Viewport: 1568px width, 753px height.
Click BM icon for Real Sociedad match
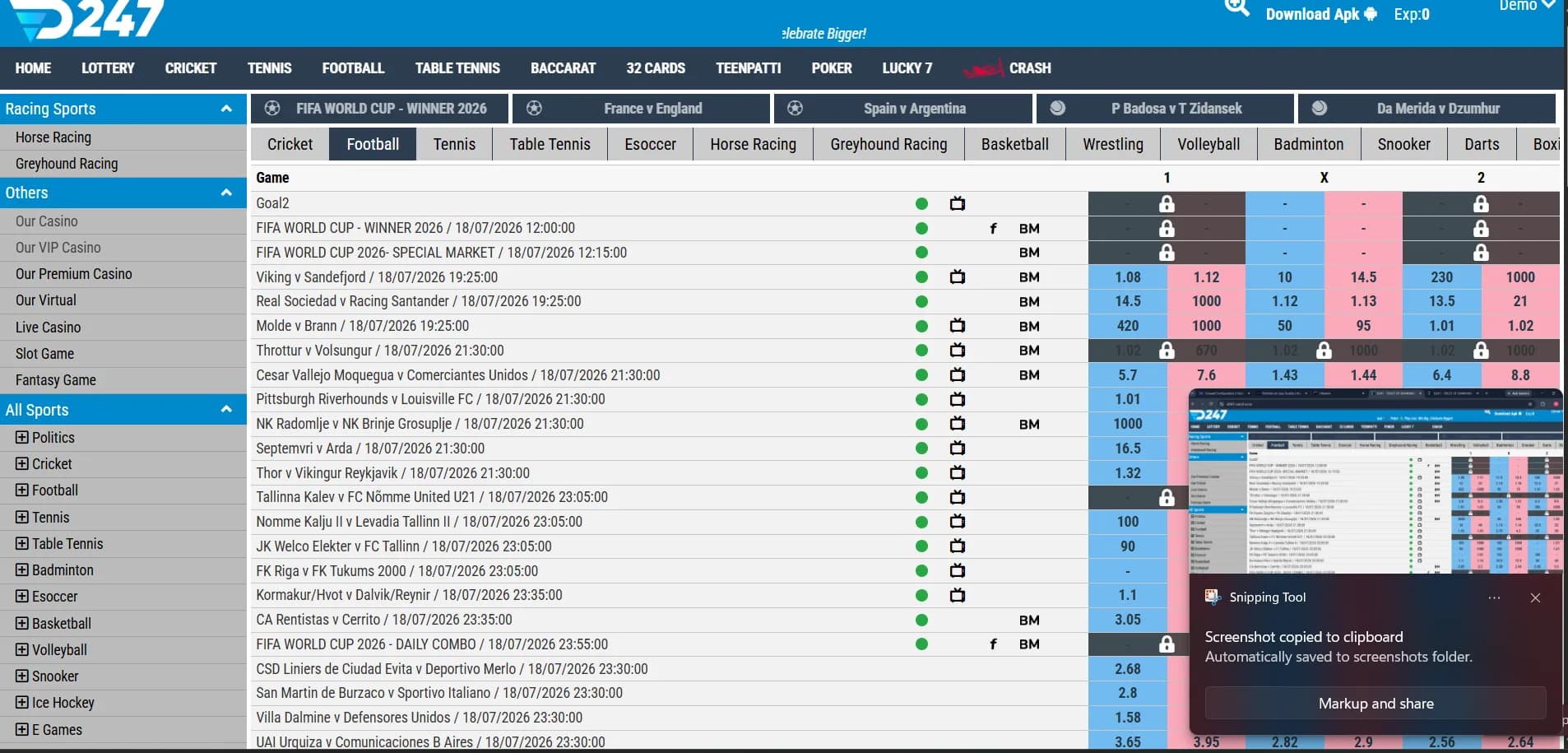tap(1029, 302)
